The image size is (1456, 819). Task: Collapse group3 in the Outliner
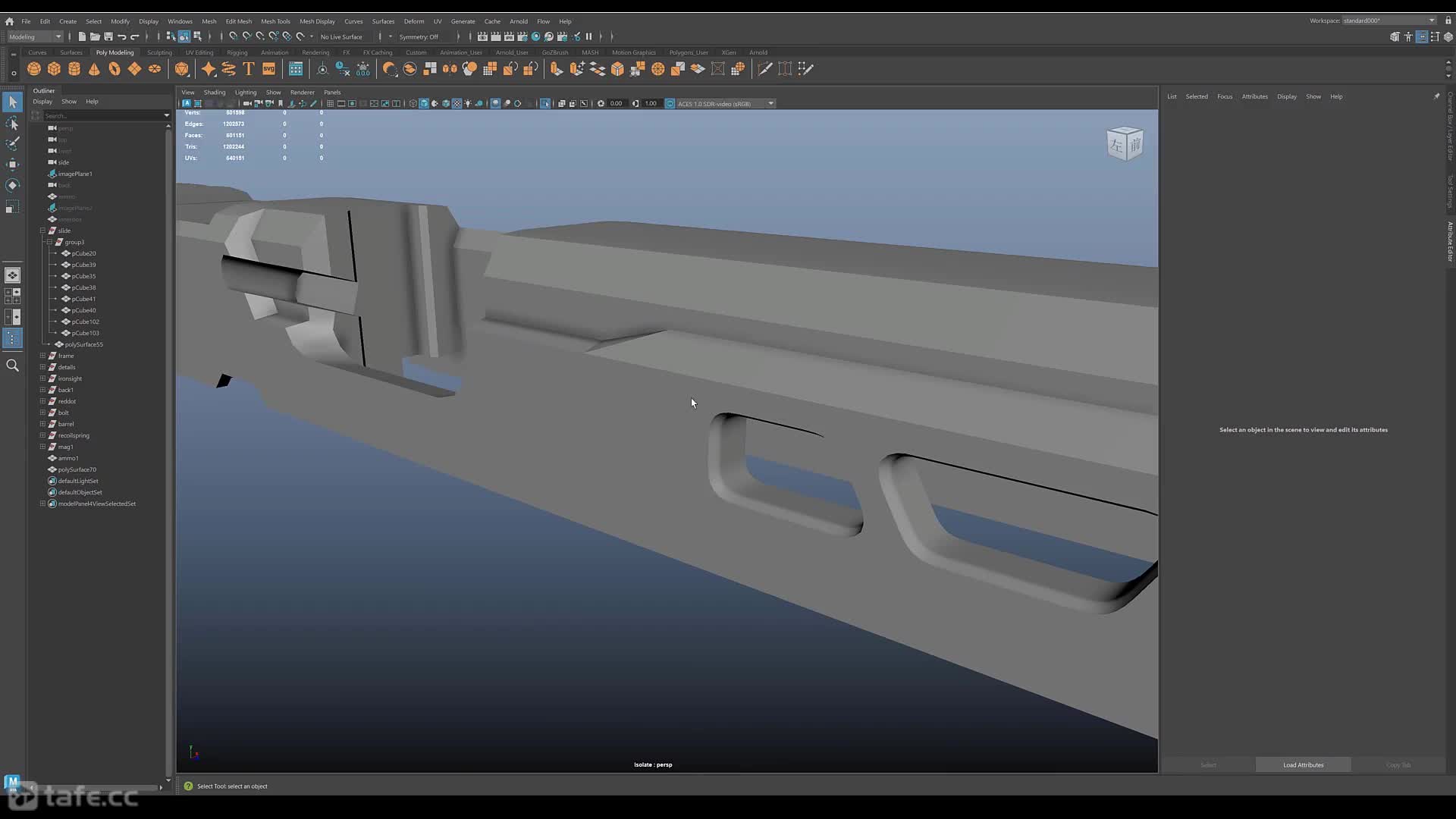pos(50,242)
